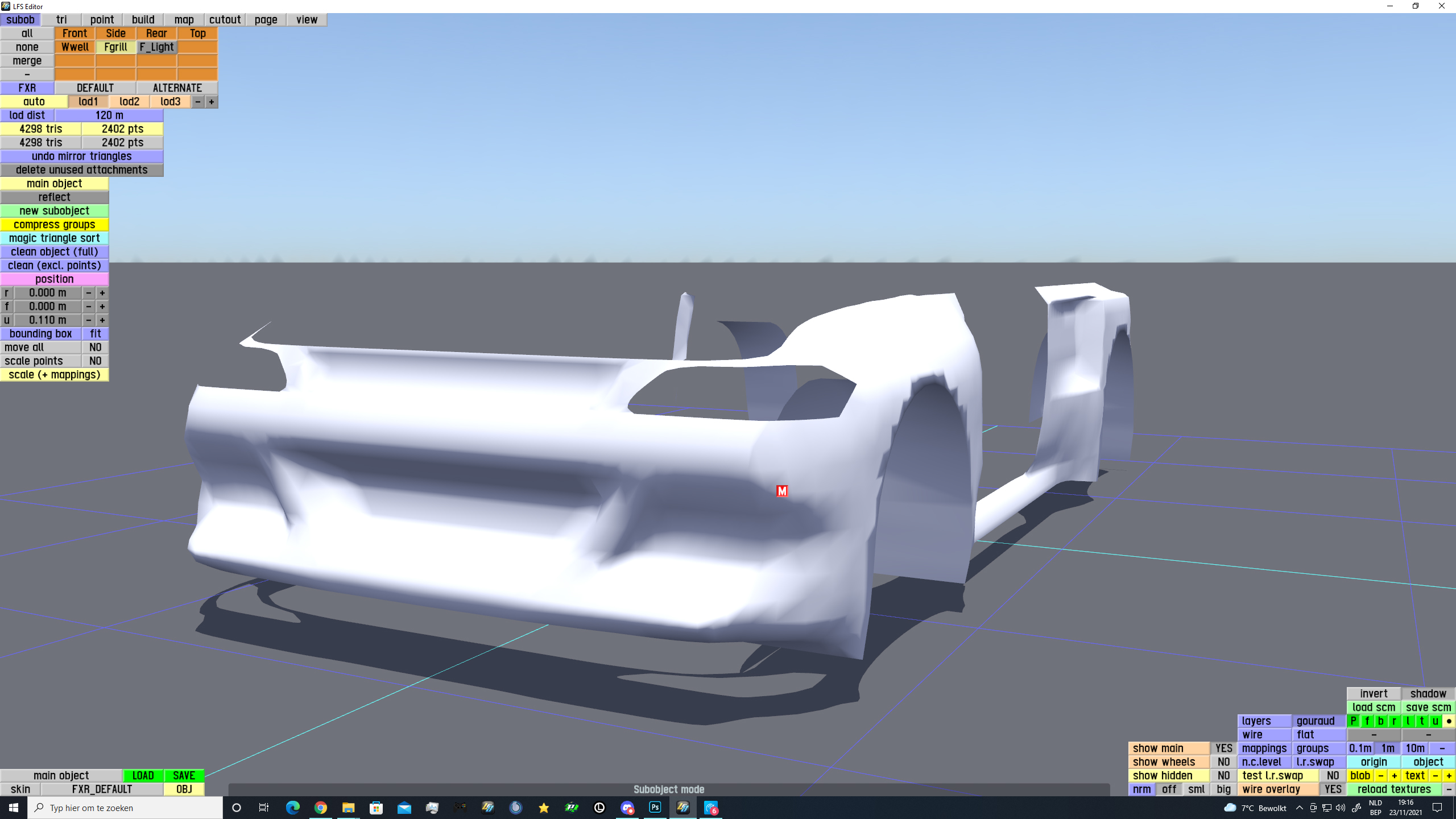Select the 10m grid size option

[x=1414, y=748]
